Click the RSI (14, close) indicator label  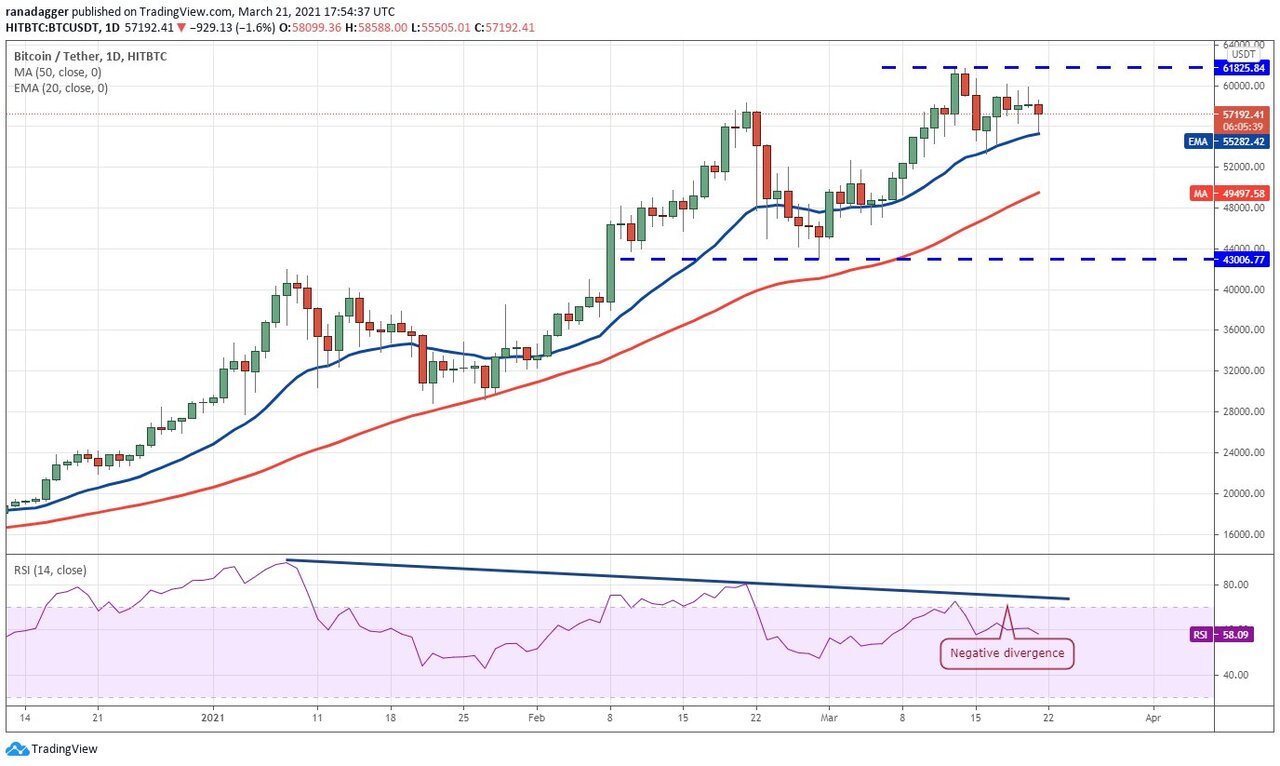click(x=50, y=571)
